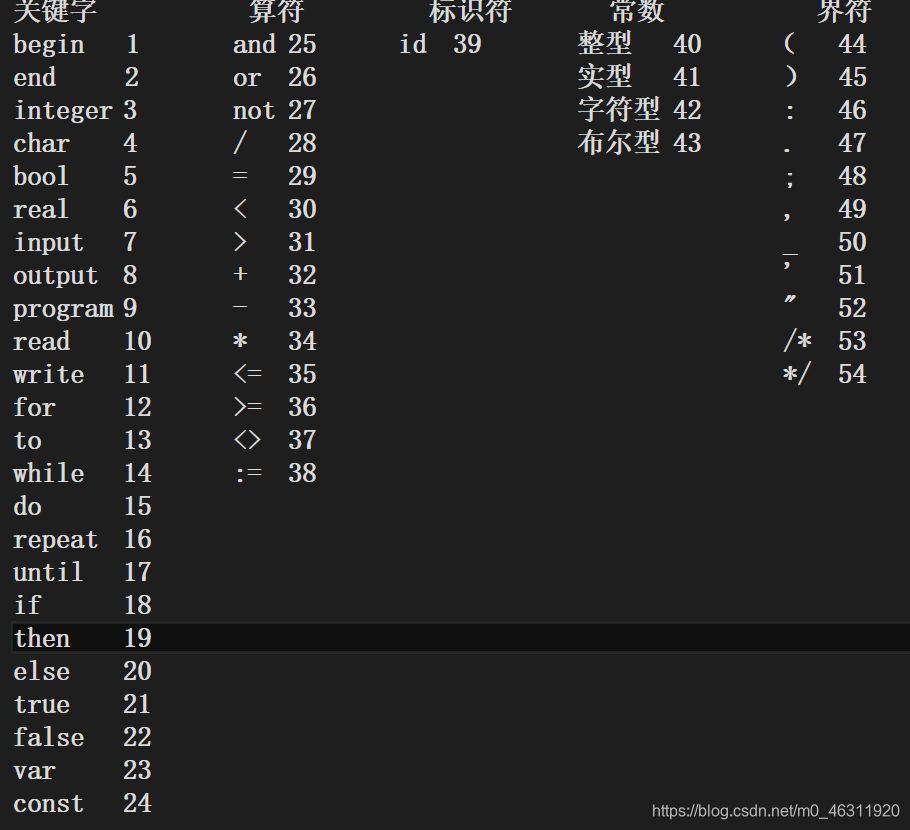The width and height of the screenshot is (910, 830).
Task: Click the code number 24 beside 'const'
Action: (x=138, y=804)
